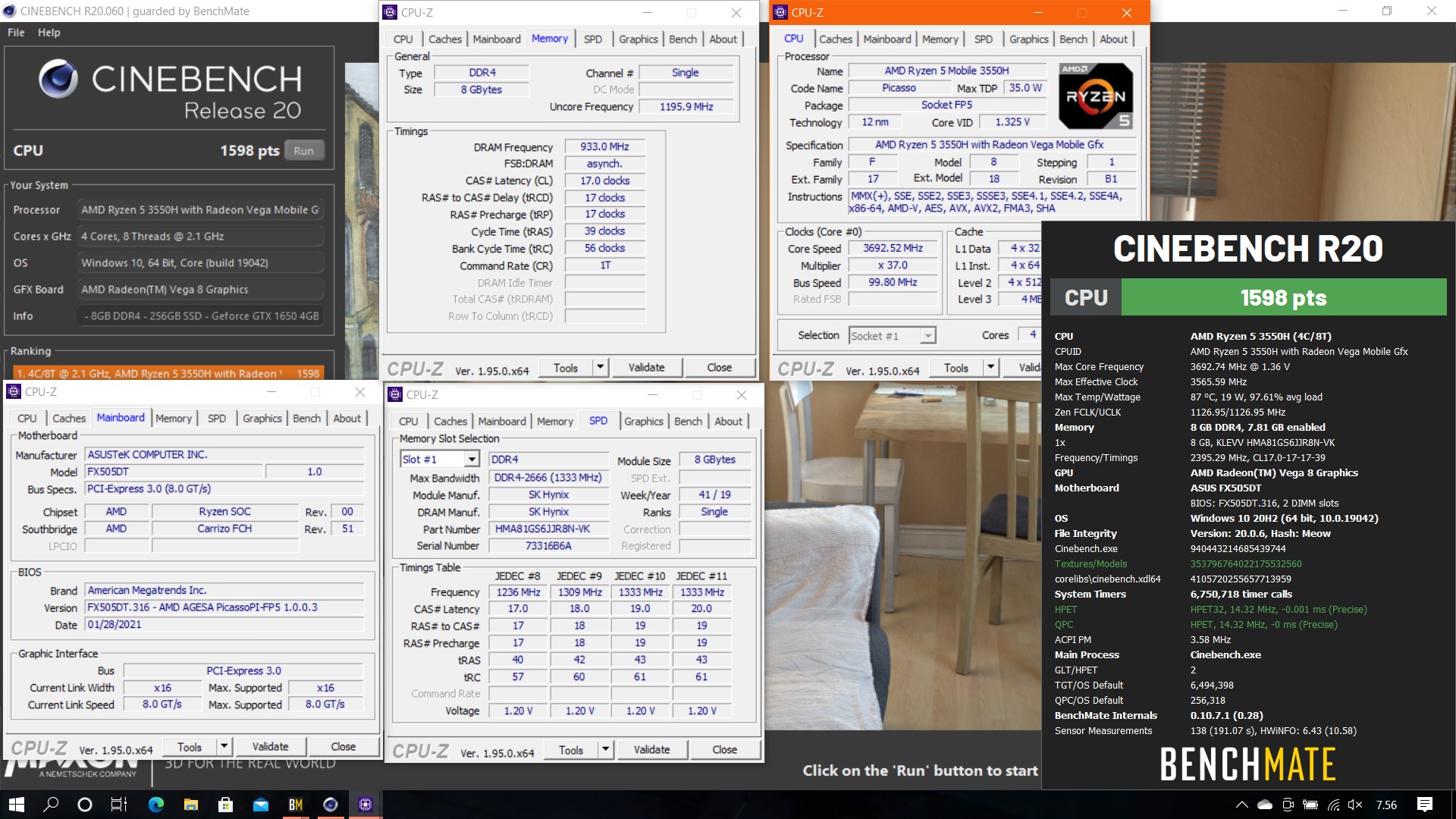Switch to Cinebench via taskbar sphere icon
Viewport: 1456px width, 819px height.
[x=331, y=805]
